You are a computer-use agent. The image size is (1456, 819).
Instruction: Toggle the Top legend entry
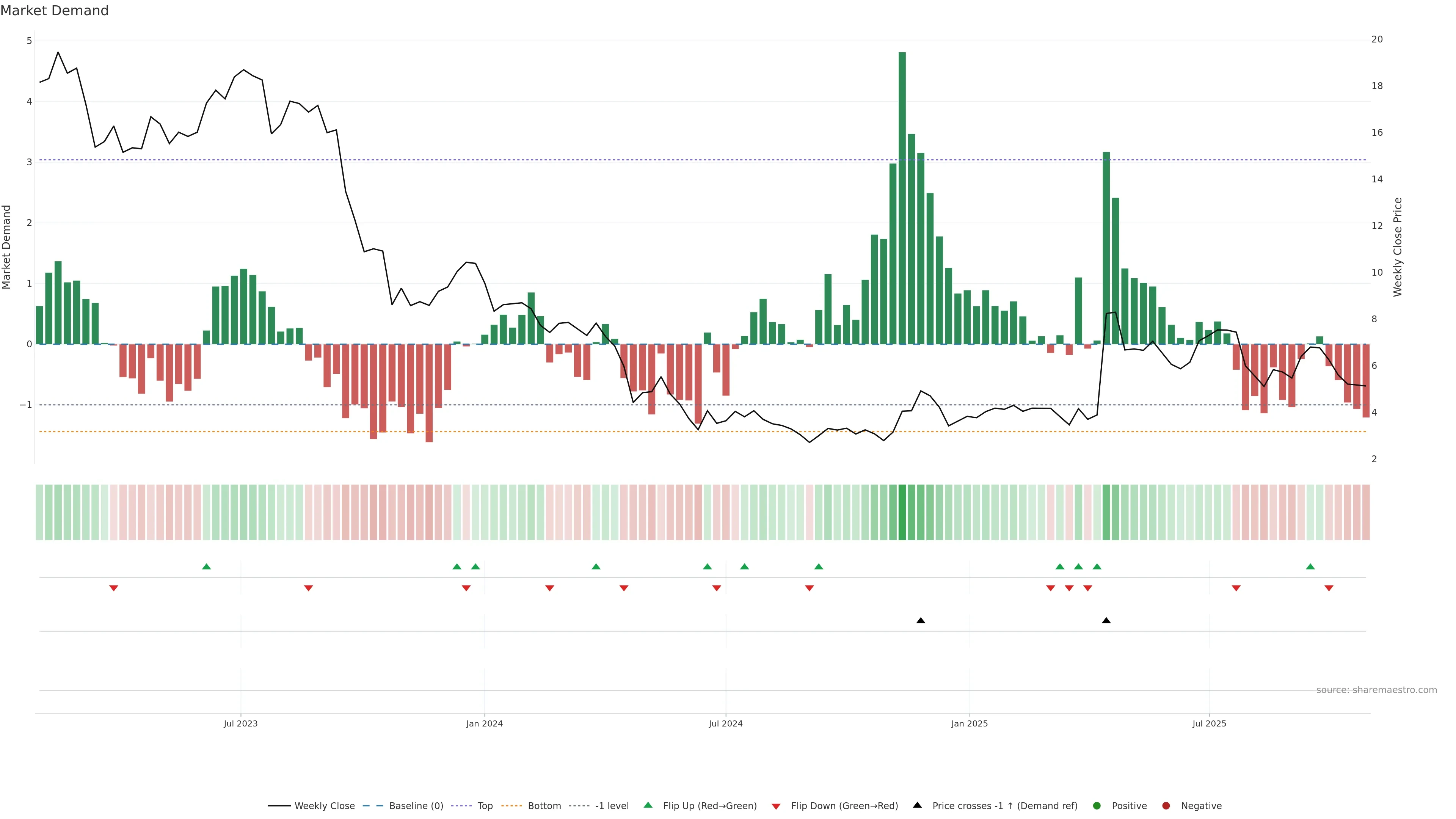pyautogui.click(x=485, y=806)
